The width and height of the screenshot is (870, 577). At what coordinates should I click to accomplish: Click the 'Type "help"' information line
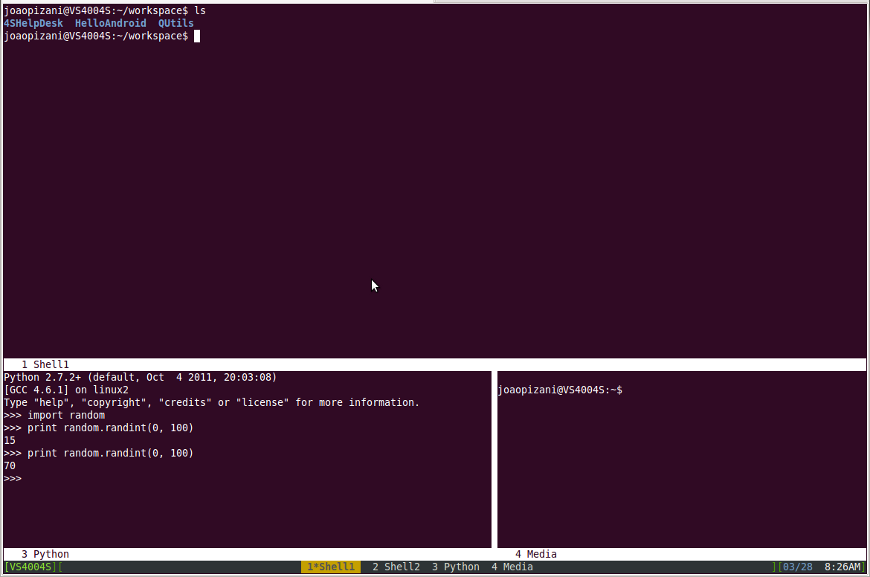pyautogui.click(x=211, y=402)
